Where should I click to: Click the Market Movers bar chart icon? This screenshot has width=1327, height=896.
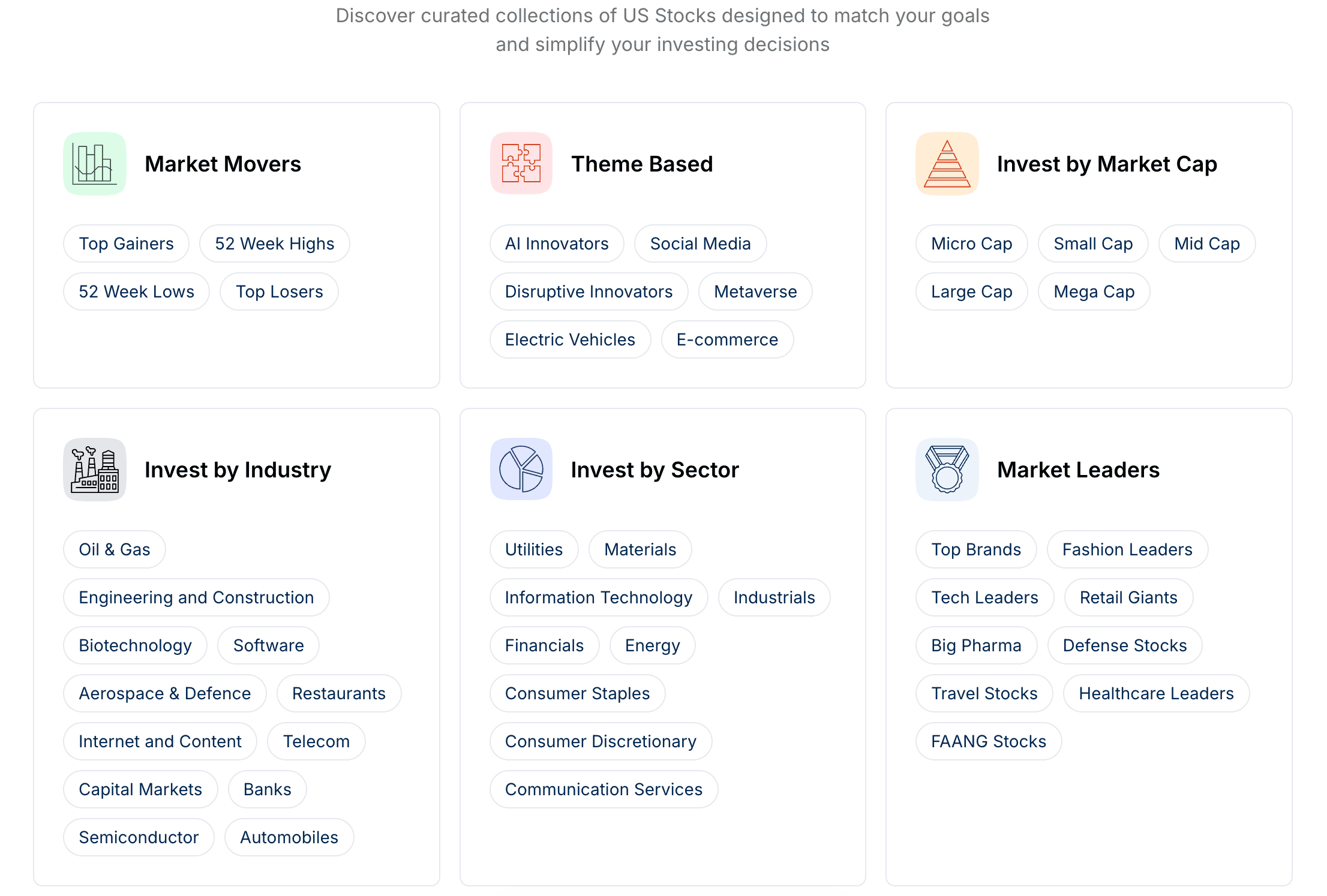[x=95, y=164]
